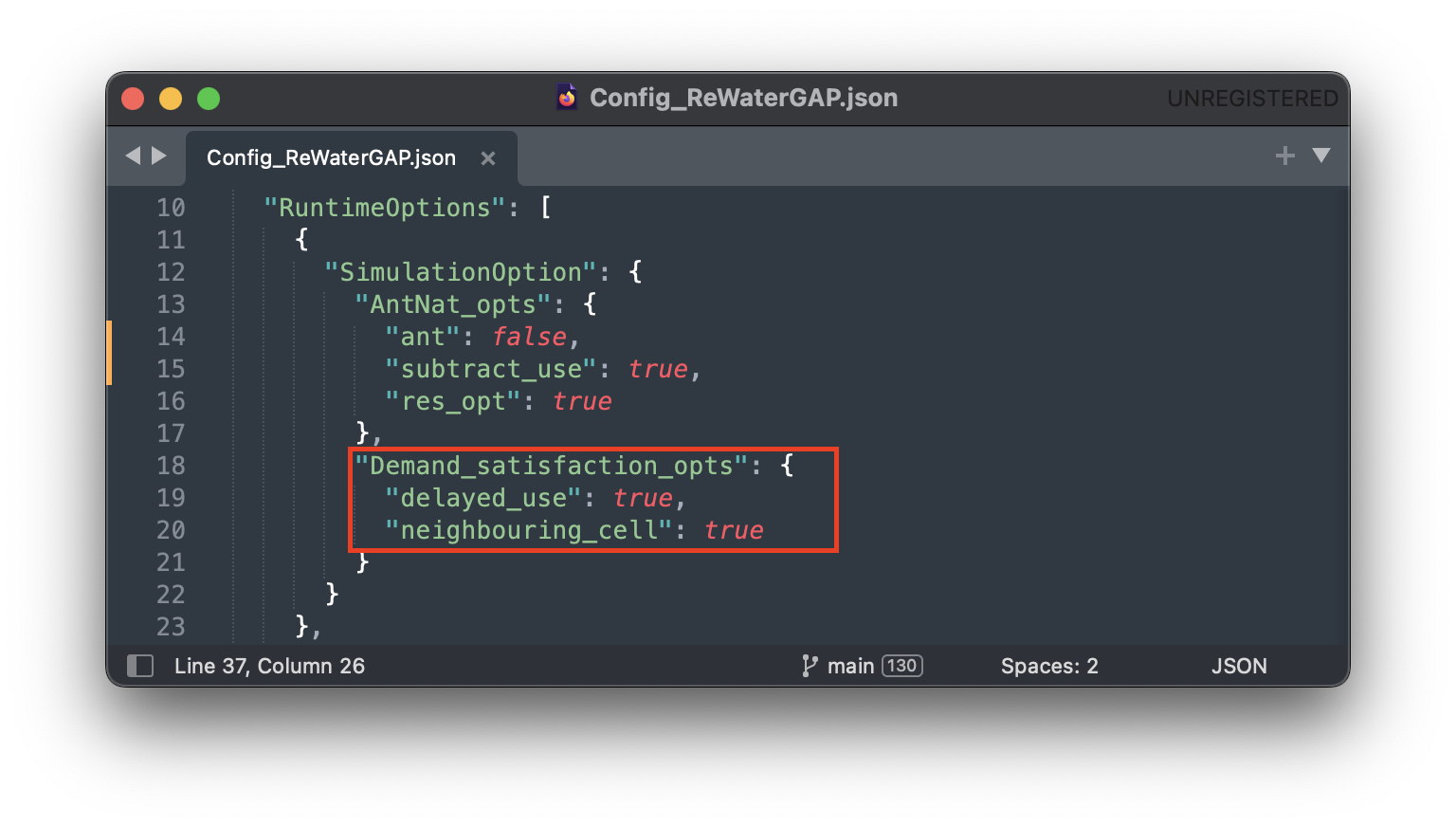This screenshot has width=1456, height=827.
Task: Add a new tab with plus icon
Action: tap(1284, 156)
